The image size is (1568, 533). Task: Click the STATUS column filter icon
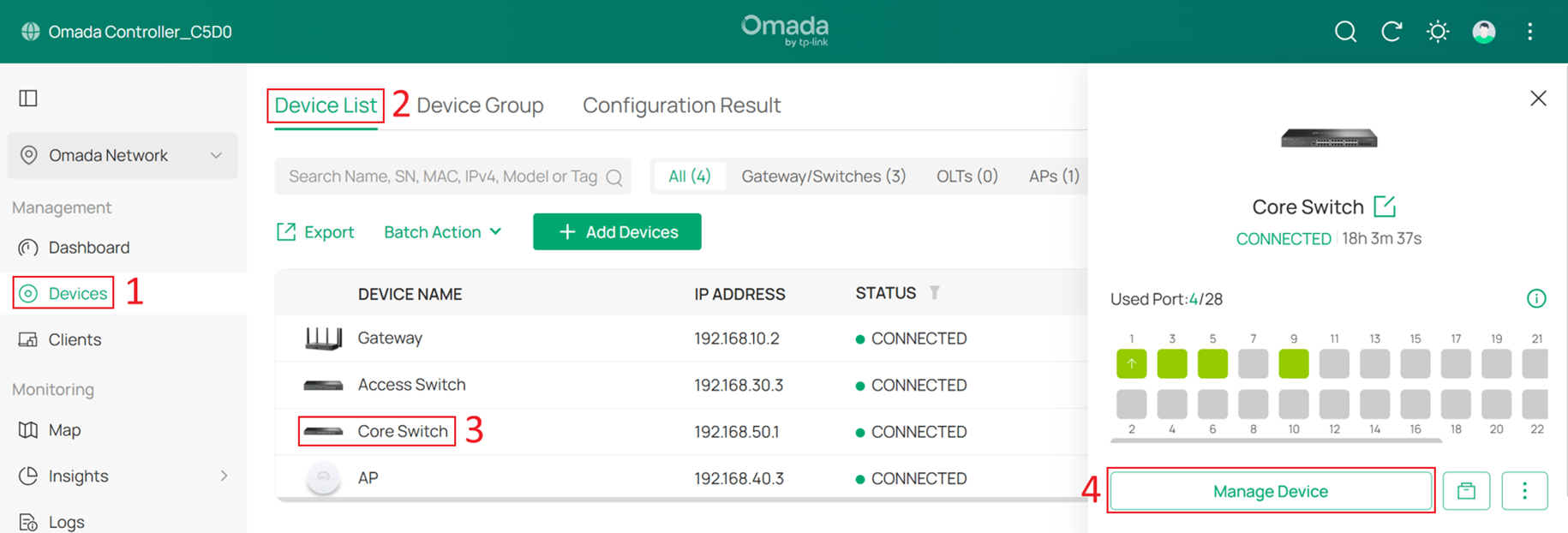[x=935, y=293]
